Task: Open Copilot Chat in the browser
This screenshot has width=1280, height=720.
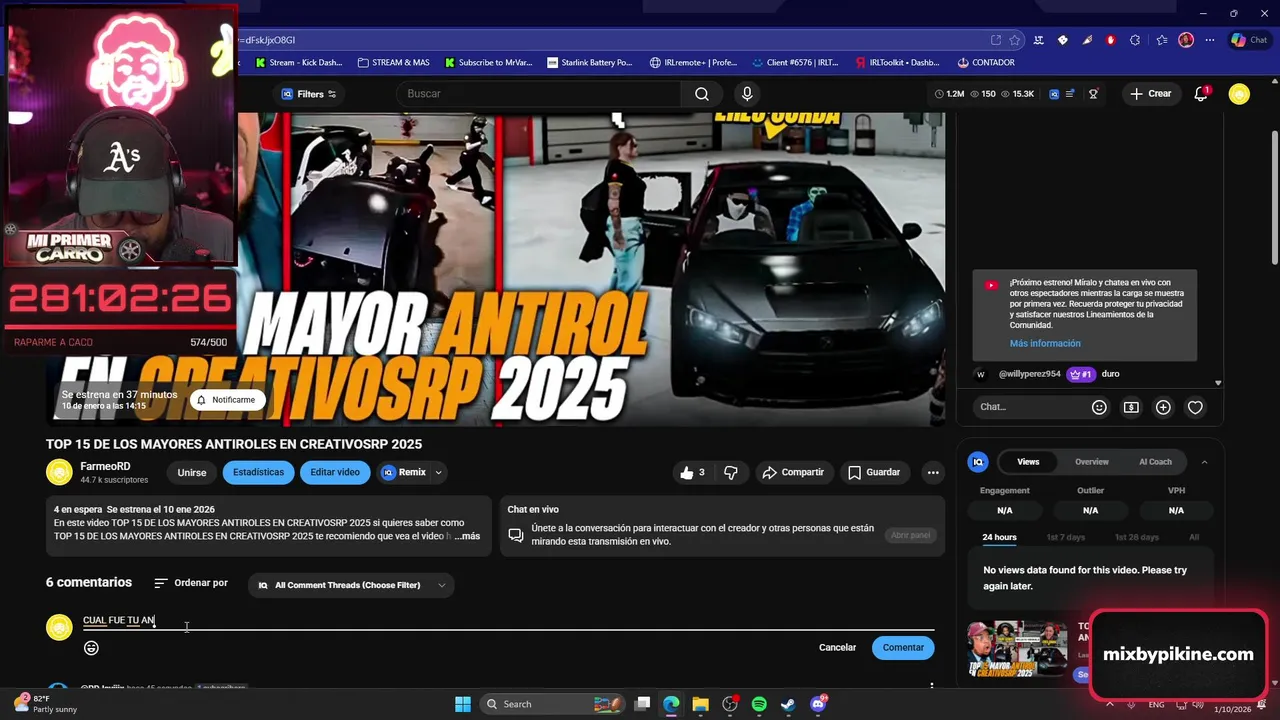Action: tap(1251, 40)
